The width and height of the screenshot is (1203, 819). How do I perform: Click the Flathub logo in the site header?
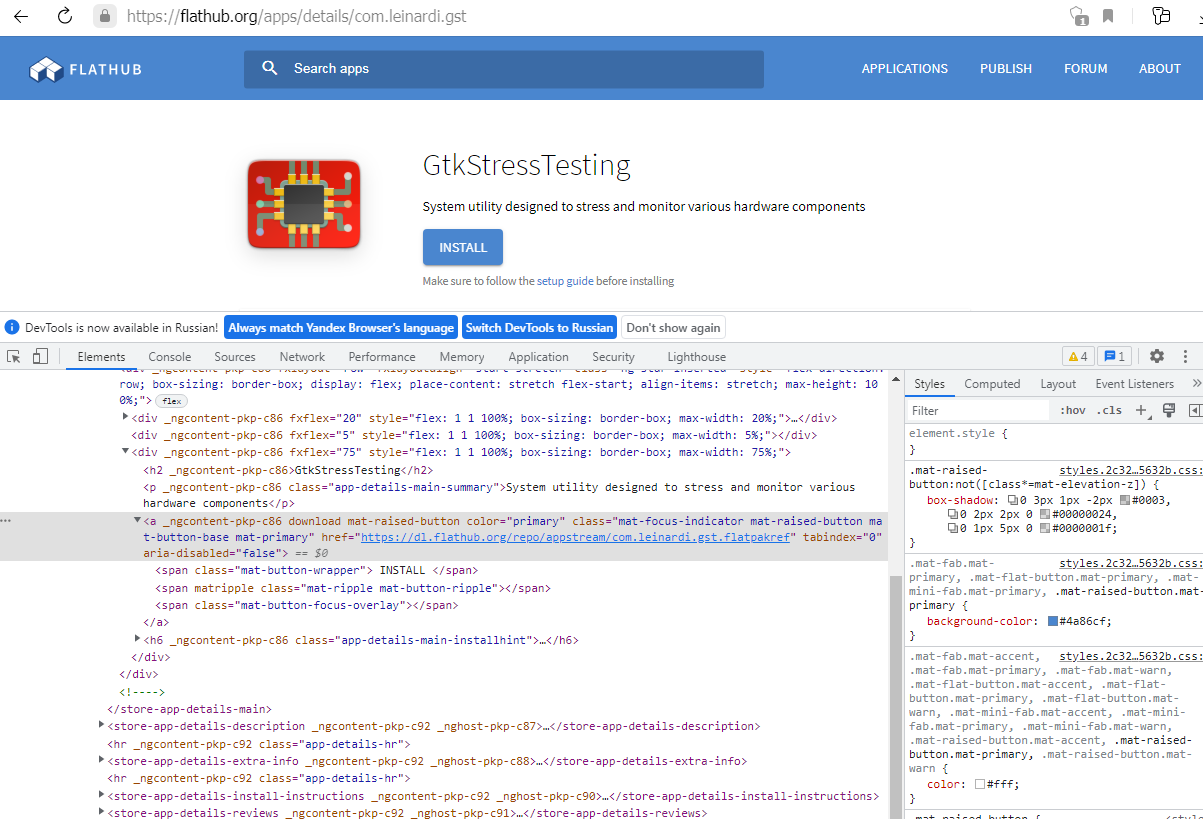pos(86,69)
